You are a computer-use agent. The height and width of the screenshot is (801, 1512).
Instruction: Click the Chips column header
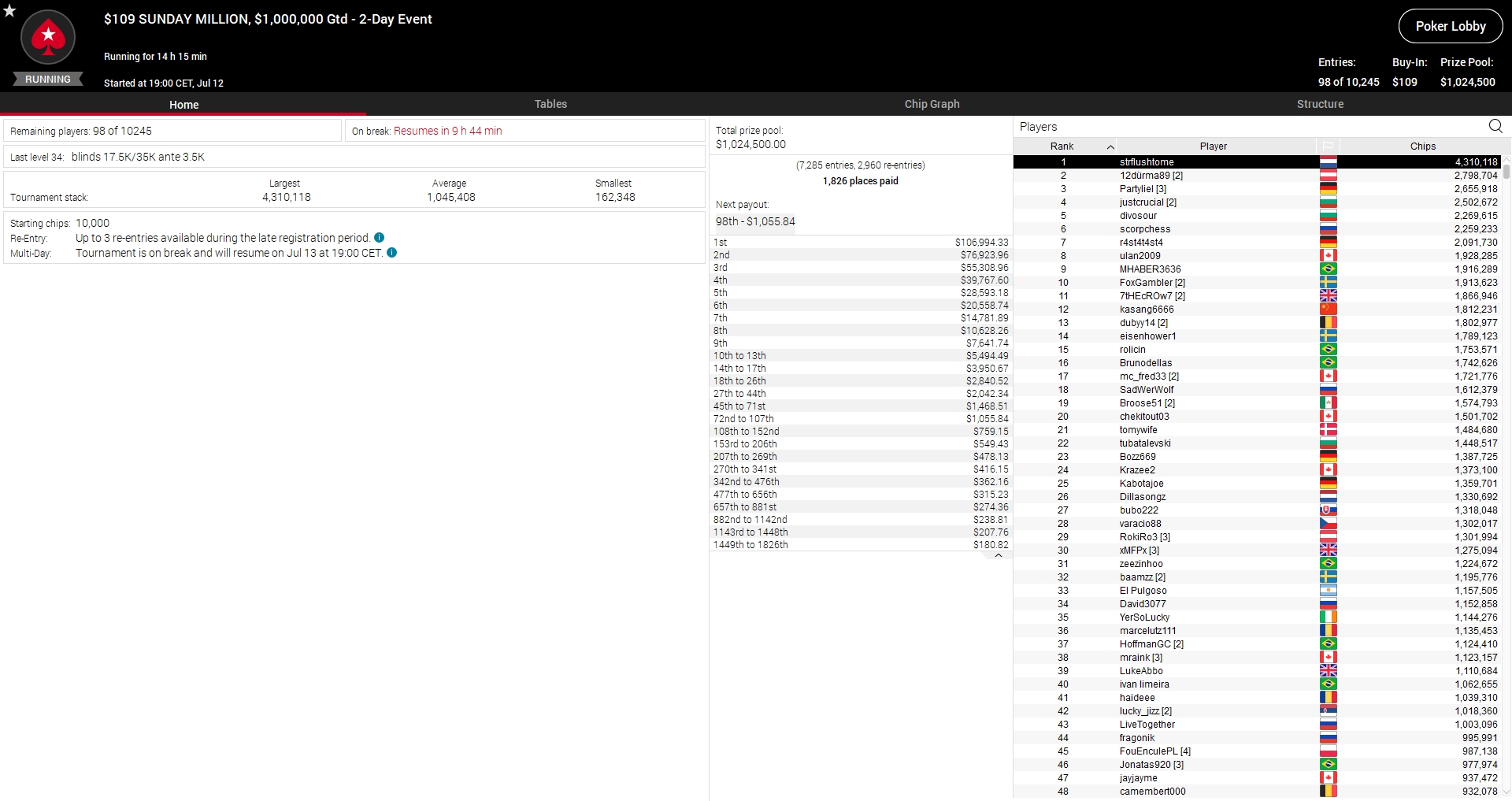tap(1422, 146)
